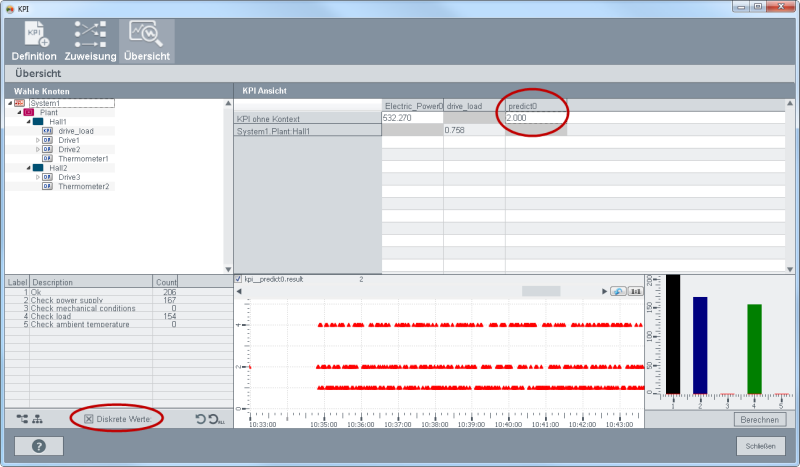800x467 pixels.
Task: Click the Drive1 device icon
Action: point(47,140)
